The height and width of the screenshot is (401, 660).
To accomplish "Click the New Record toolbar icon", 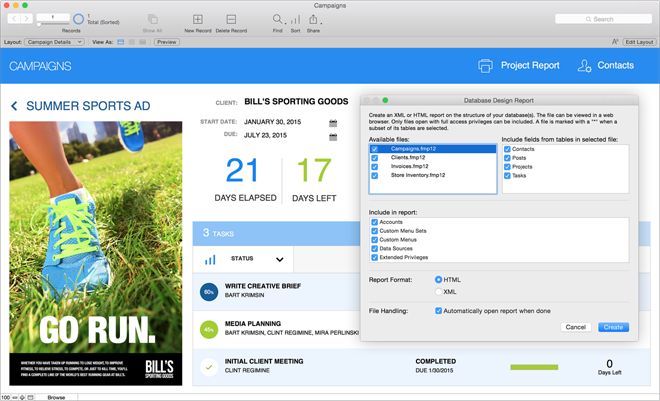I will [197, 19].
